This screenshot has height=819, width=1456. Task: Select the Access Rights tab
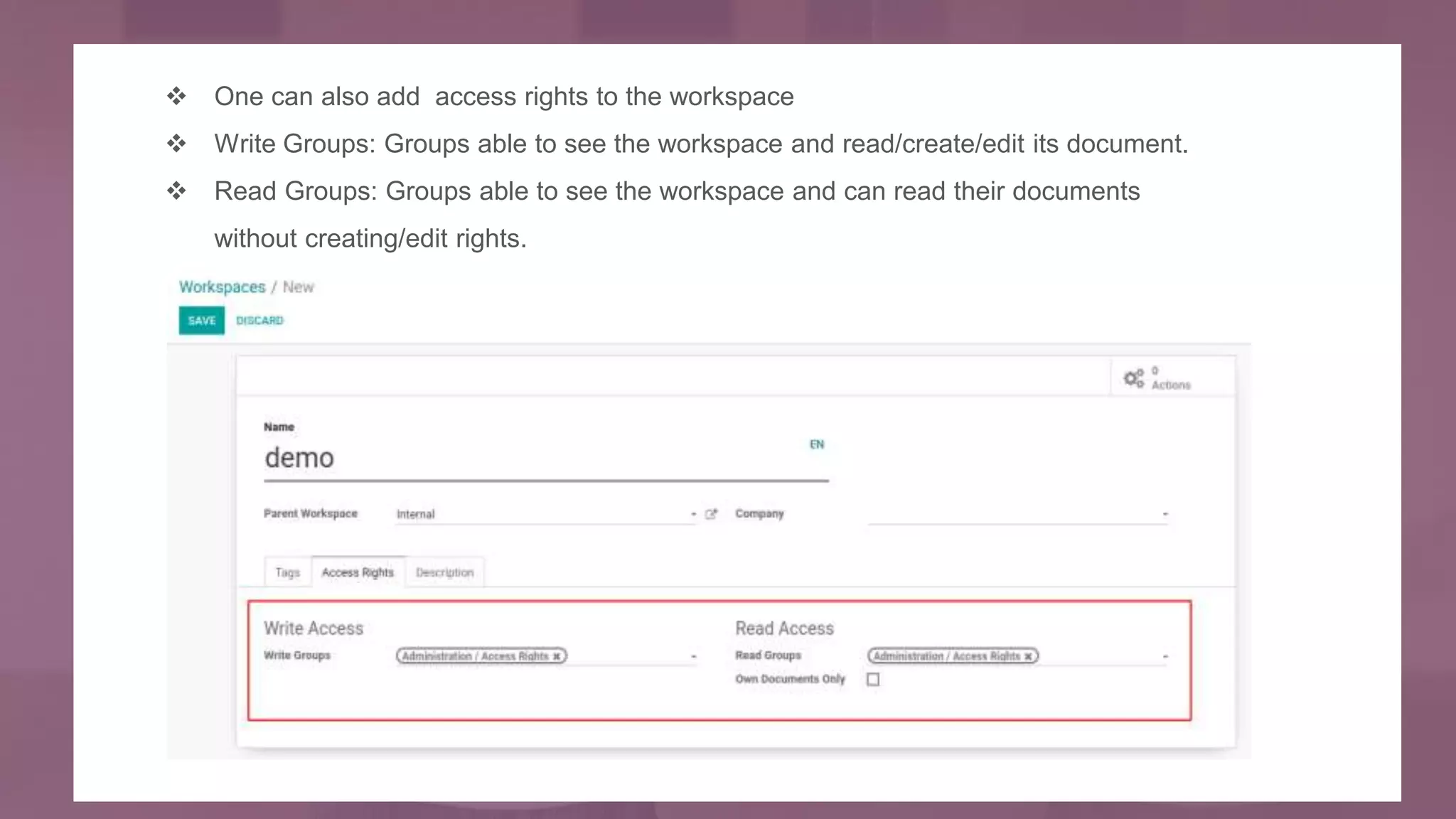[x=358, y=572]
